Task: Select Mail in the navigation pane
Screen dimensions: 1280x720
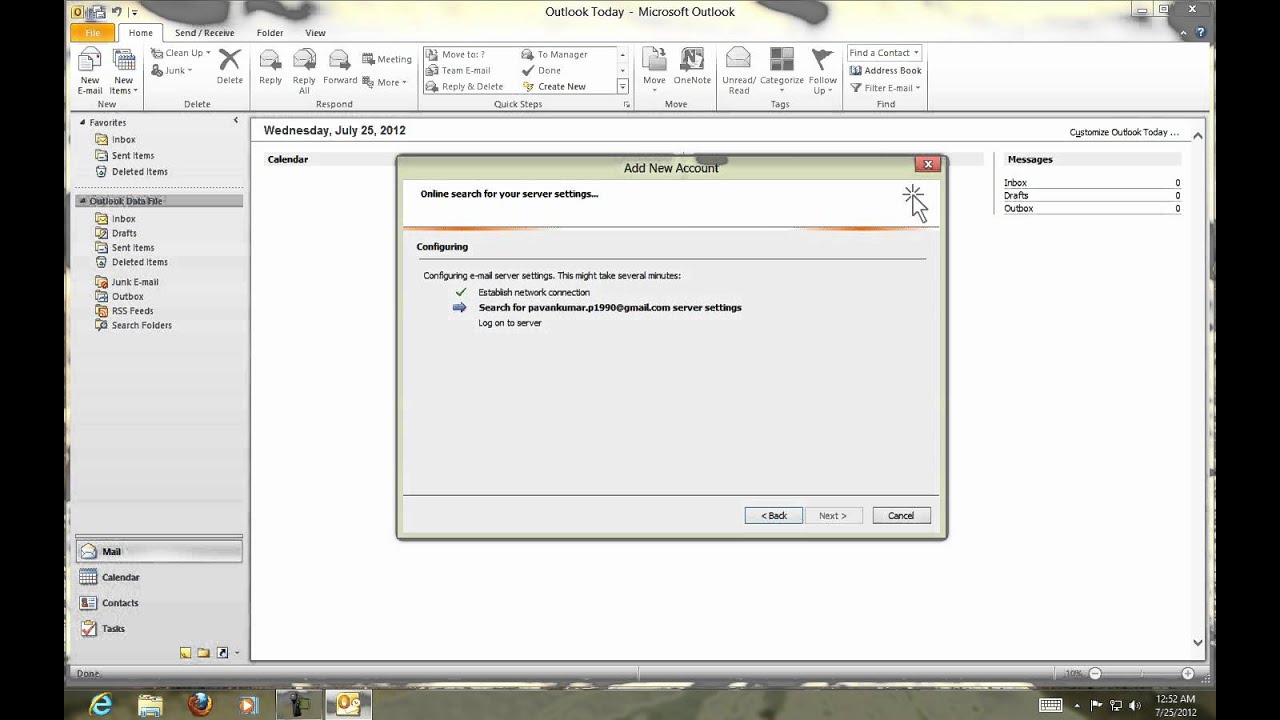Action: point(158,551)
